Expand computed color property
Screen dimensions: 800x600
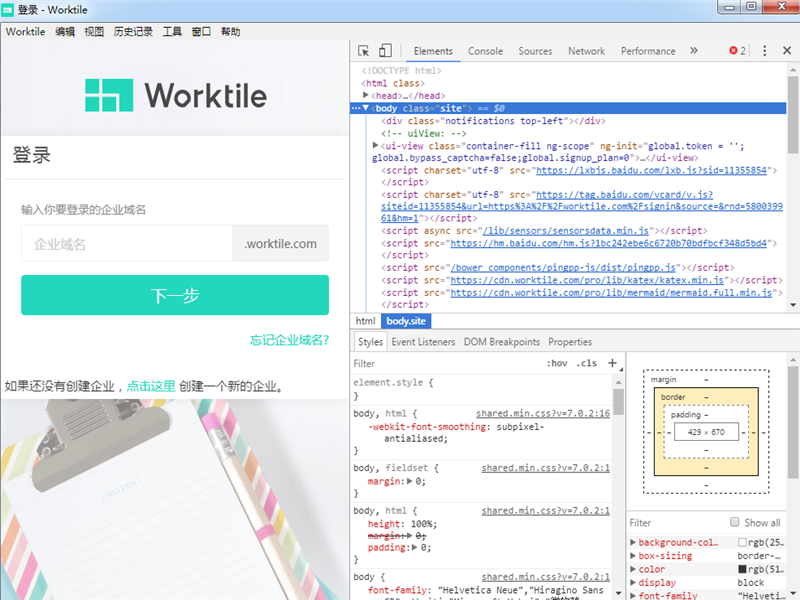[x=633, y=569]
